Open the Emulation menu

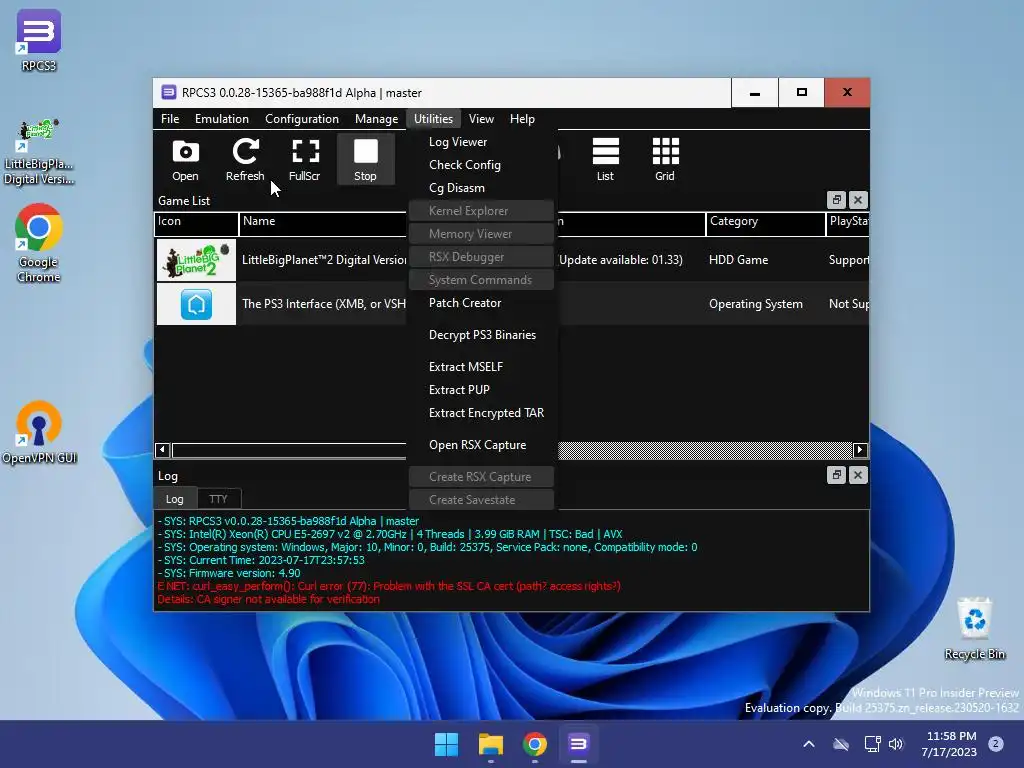click(x=222, y=119)
